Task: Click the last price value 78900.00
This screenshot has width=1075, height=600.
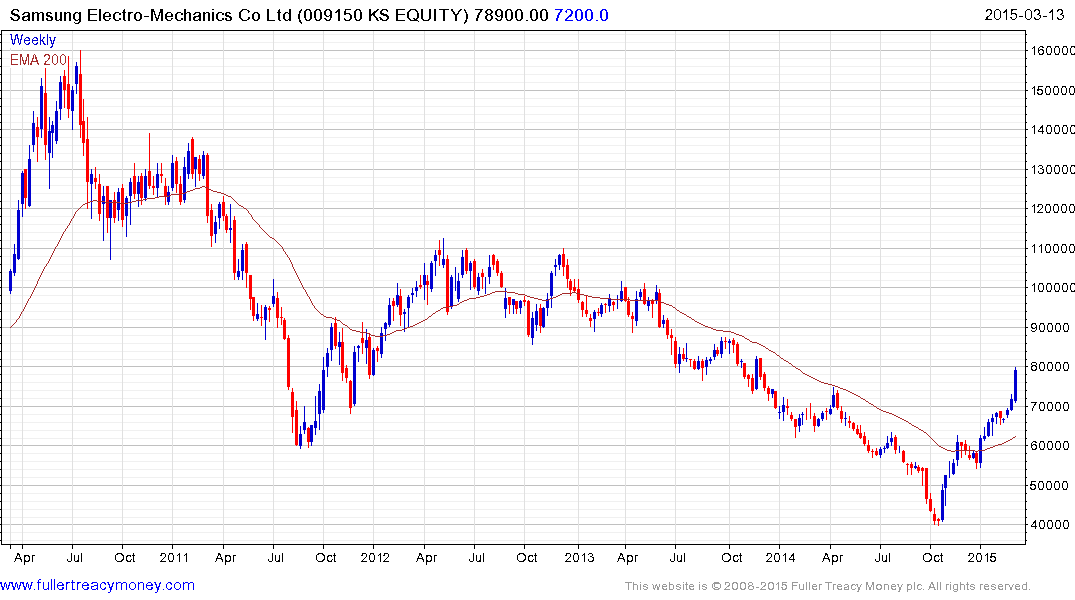Action: click(511, 15)
